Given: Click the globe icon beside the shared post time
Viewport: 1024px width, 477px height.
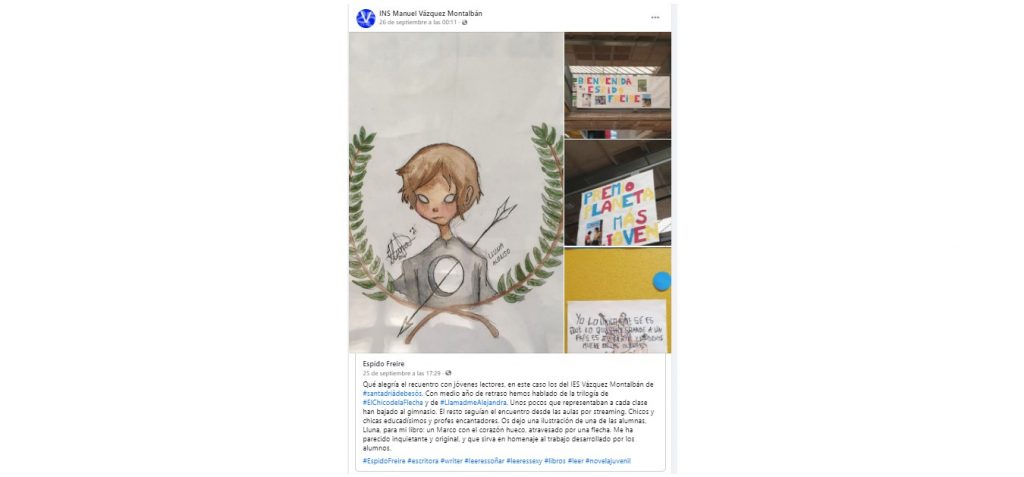Looking at the screenshot, I should point(448,373).
